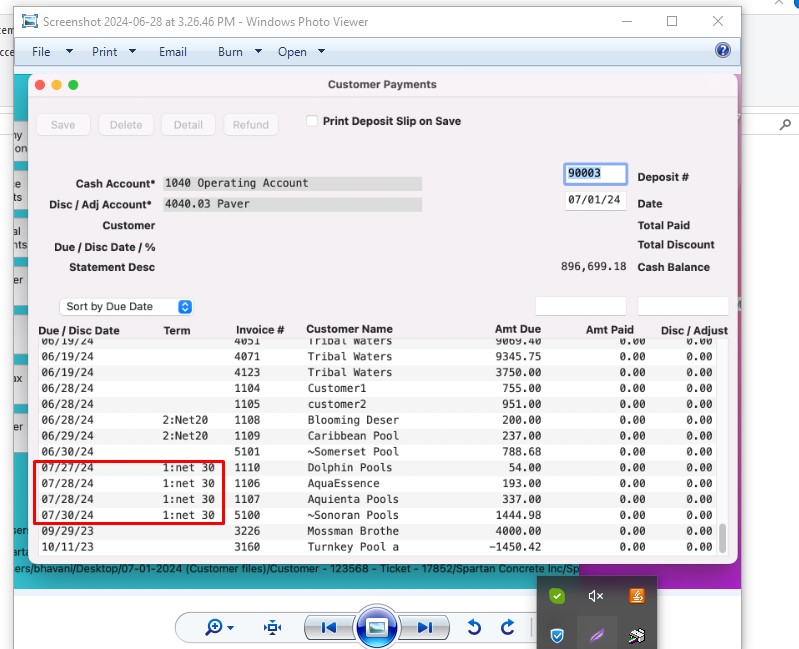The height and width of the screenshot is (649, 799).
Task: Click the actual size fit icon
Action: (x=272, y=627)
